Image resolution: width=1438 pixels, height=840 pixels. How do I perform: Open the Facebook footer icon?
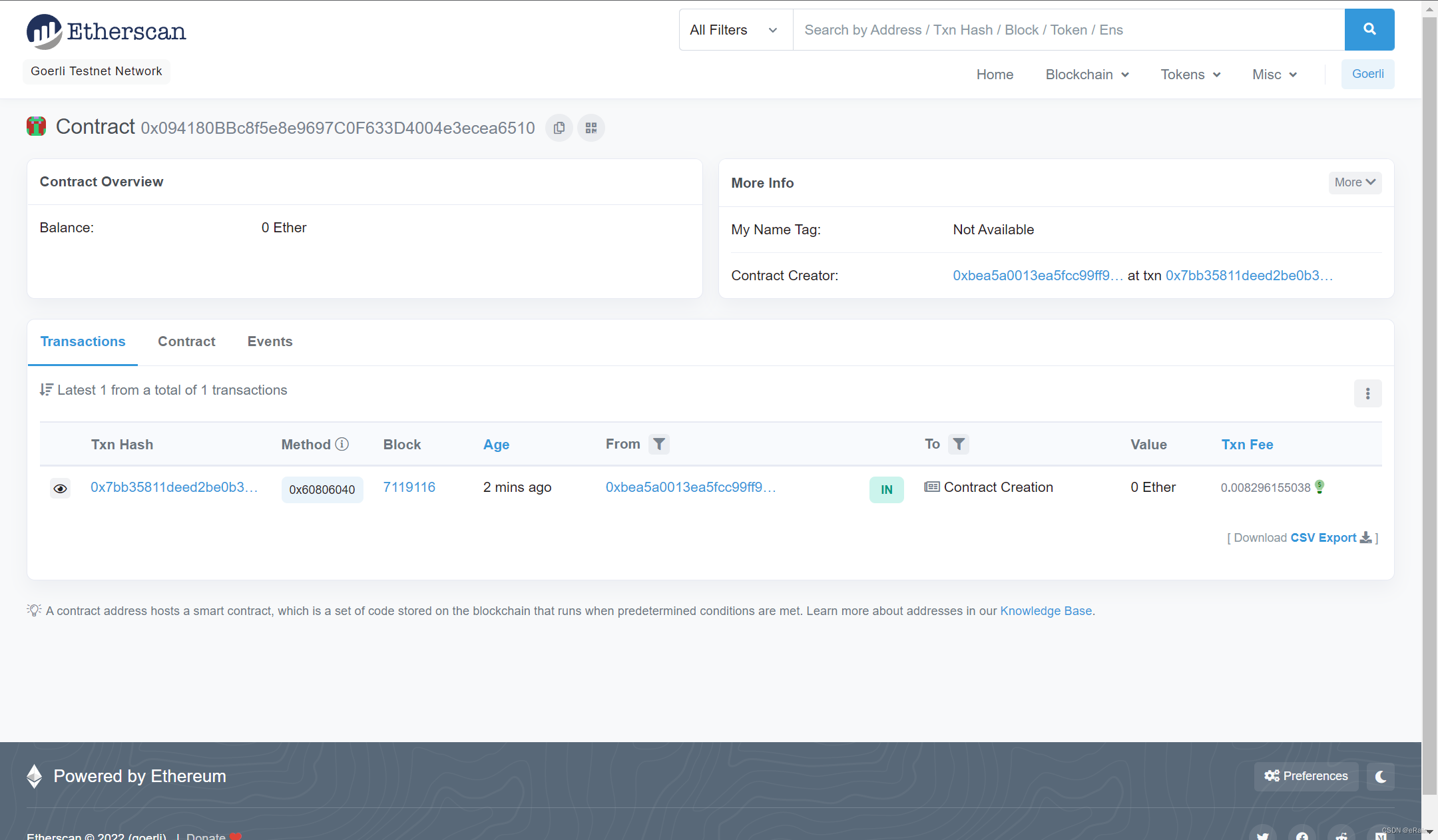coord(1302,835)
